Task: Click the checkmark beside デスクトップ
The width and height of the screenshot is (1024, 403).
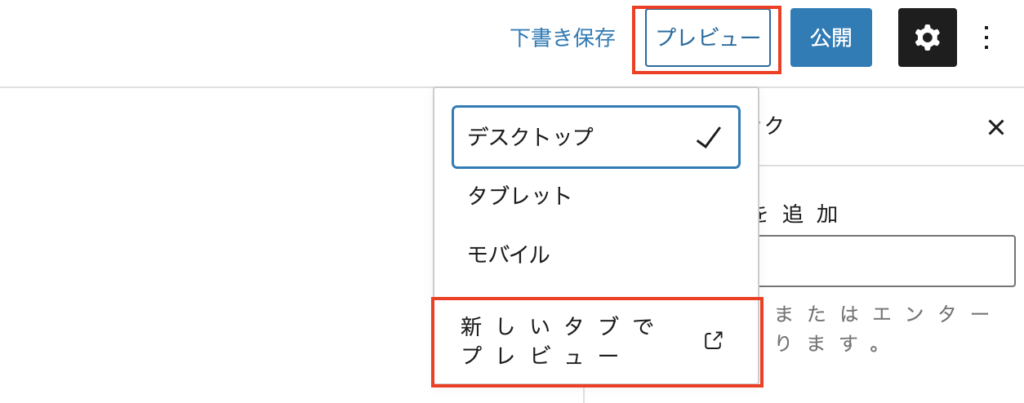Action: pyautogui.click(x=709, y=137)
